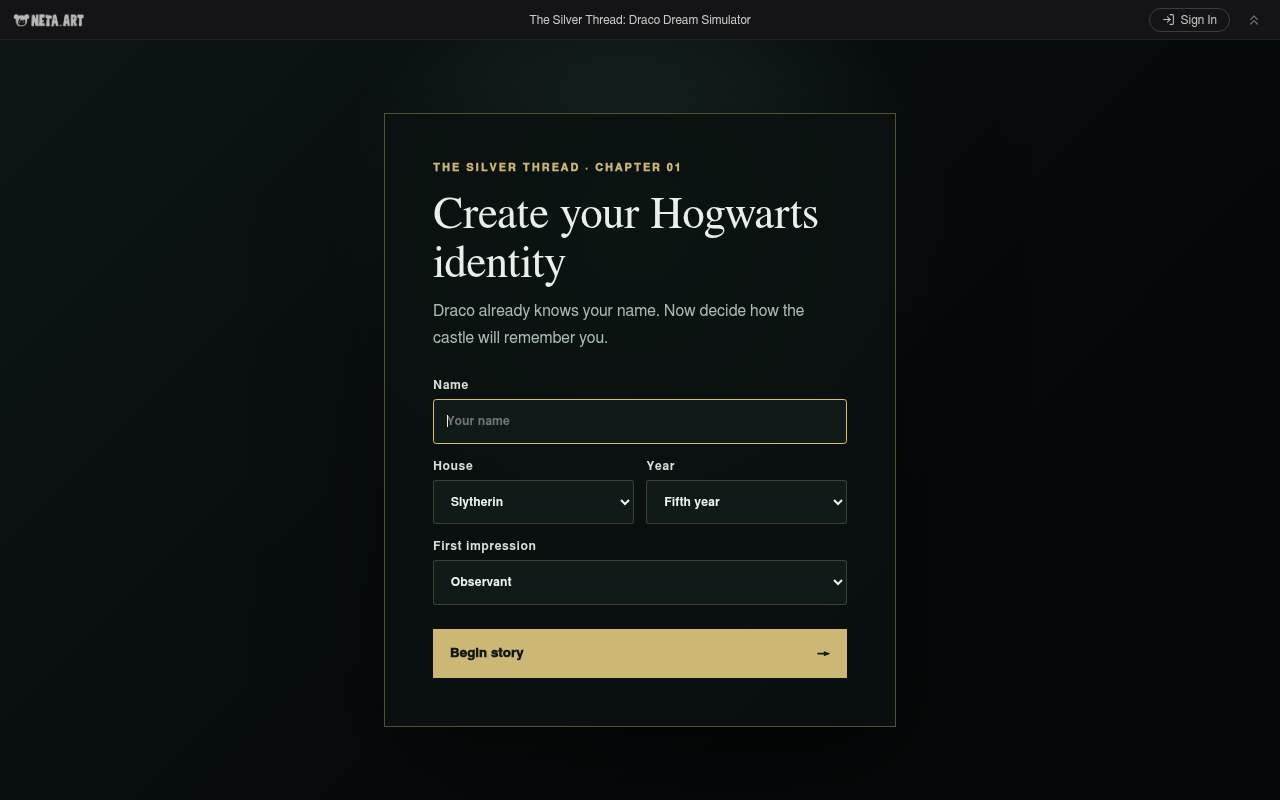Click the 'Create your Hogwarts identity' heading
Screen dimensions: 1280x800
(x=626, y=238)
